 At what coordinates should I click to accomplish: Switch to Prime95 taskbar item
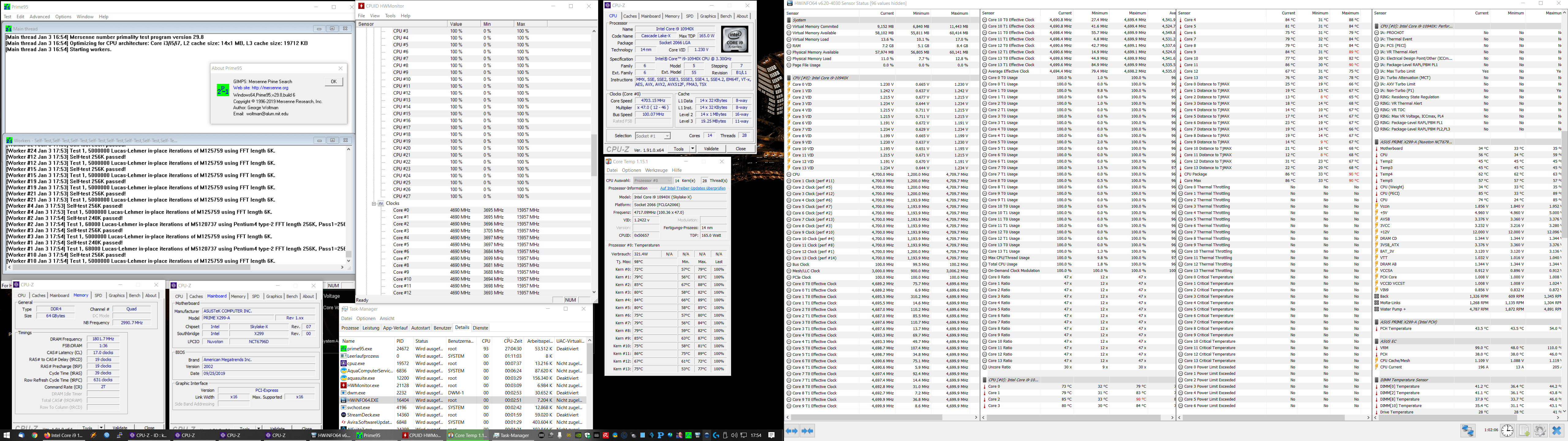[x=375, y=435]
